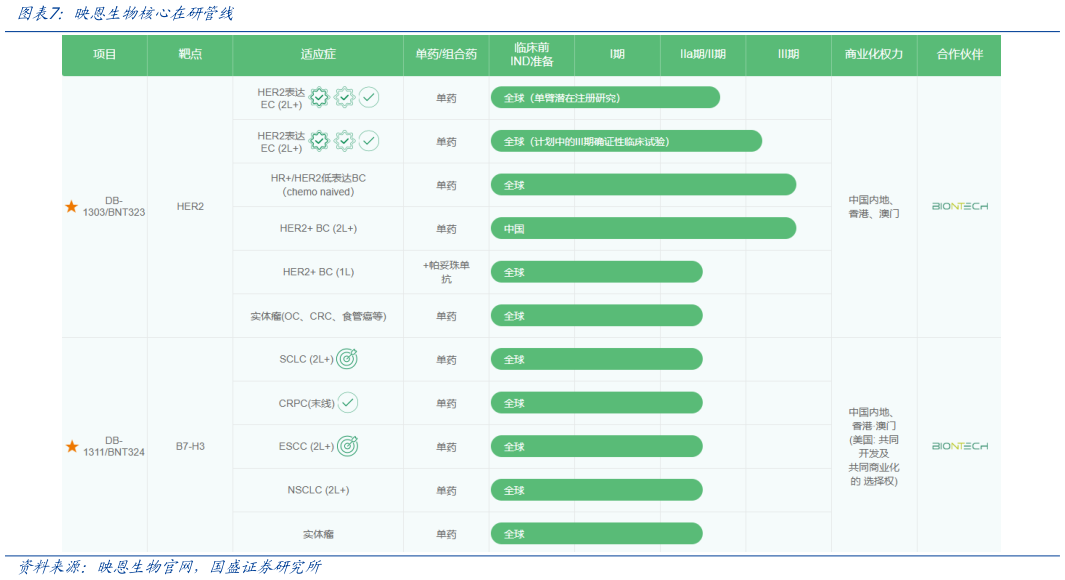Click the 全球 progress bar in the NSCLC (2L+) row
The height and width of the screenshot is (580, 1065).
coord(596,490)
